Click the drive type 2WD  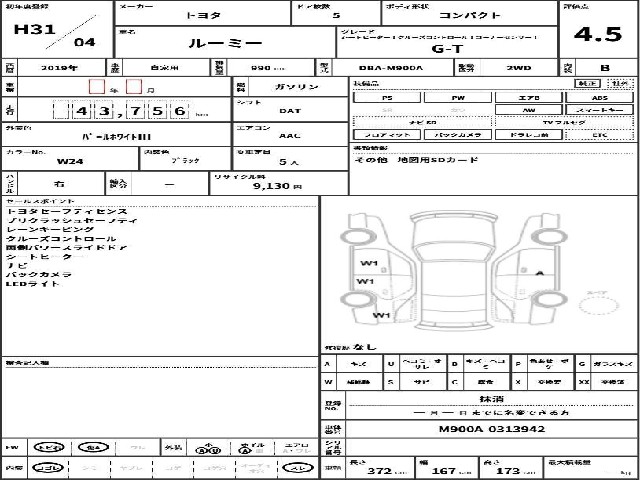519,68
